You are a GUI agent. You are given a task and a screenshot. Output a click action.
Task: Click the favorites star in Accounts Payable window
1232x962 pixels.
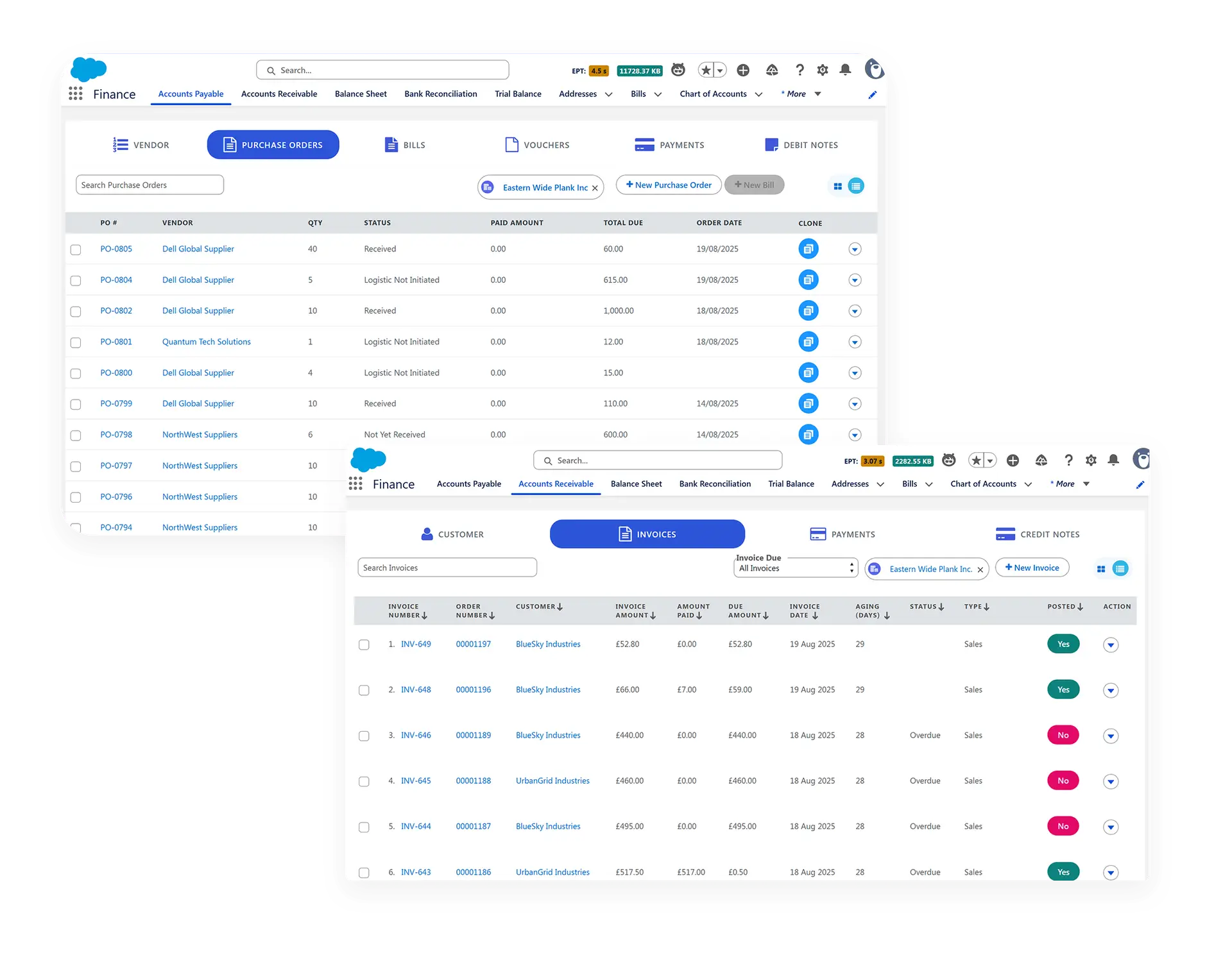coord(706,70)
